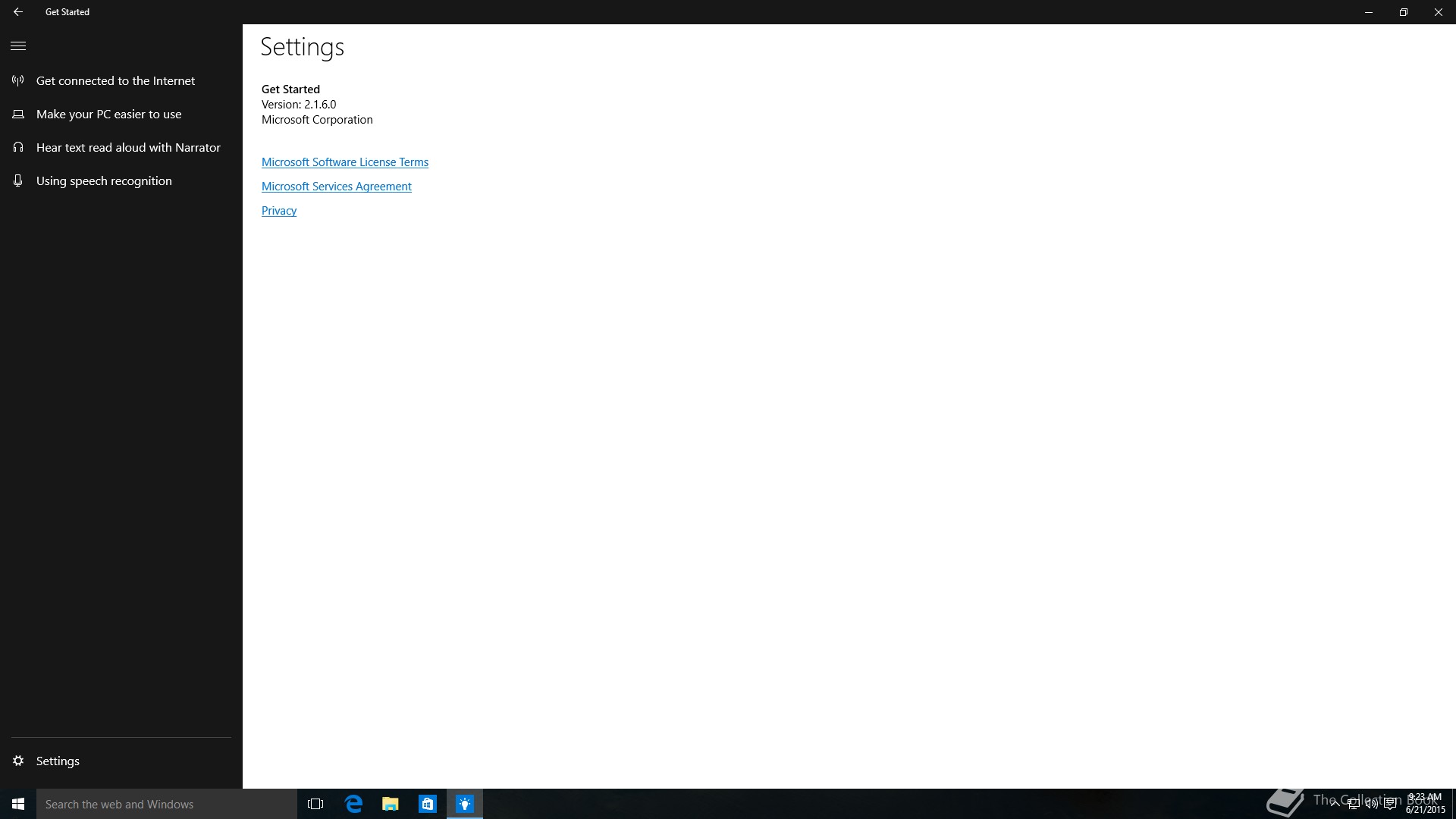Screen dimensions: 1456x819
Task: Go back using the title bar arrow
Action: [18, 12]
